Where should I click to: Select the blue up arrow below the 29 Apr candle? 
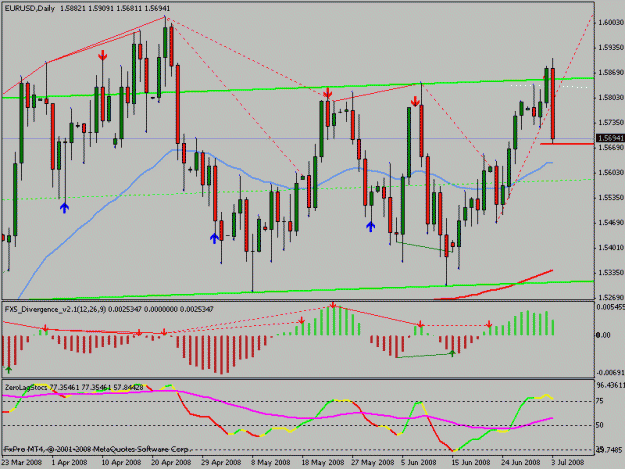click(214, 238)
